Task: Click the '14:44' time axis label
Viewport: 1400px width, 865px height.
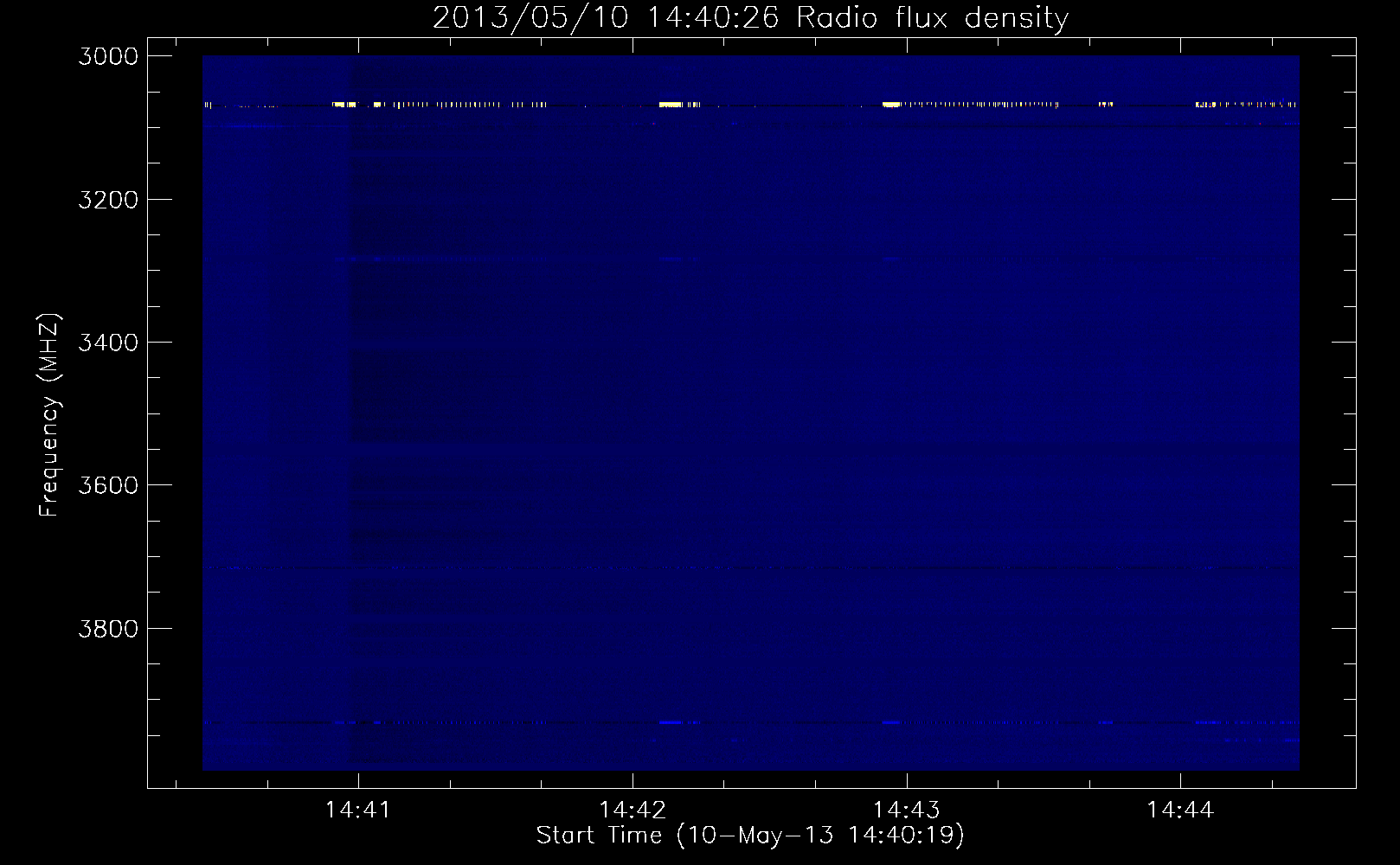Action: 1181,811
